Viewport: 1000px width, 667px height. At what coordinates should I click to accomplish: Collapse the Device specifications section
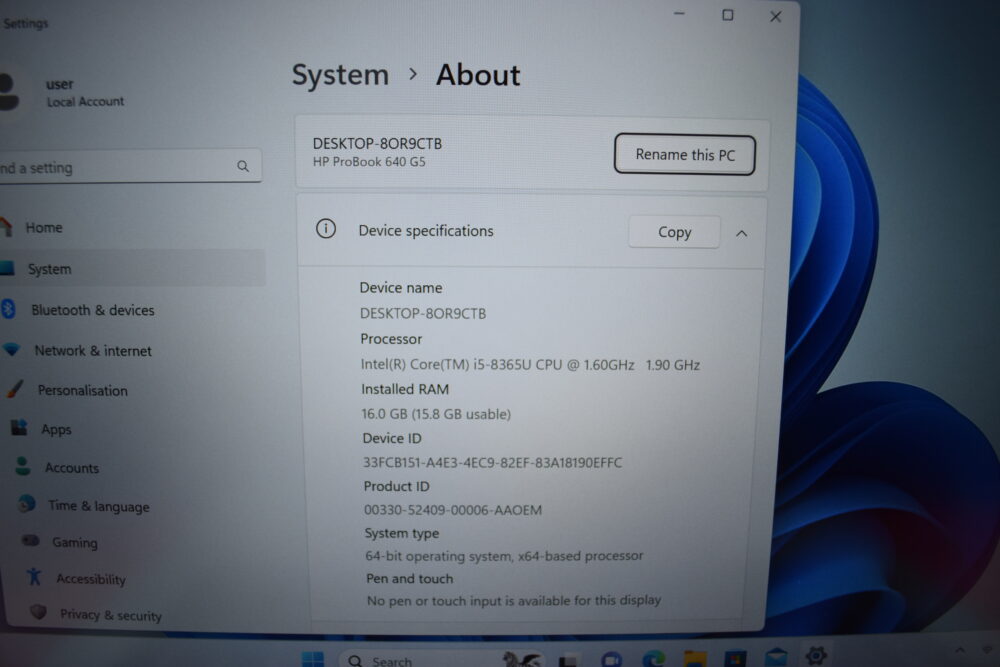(741, 233)
